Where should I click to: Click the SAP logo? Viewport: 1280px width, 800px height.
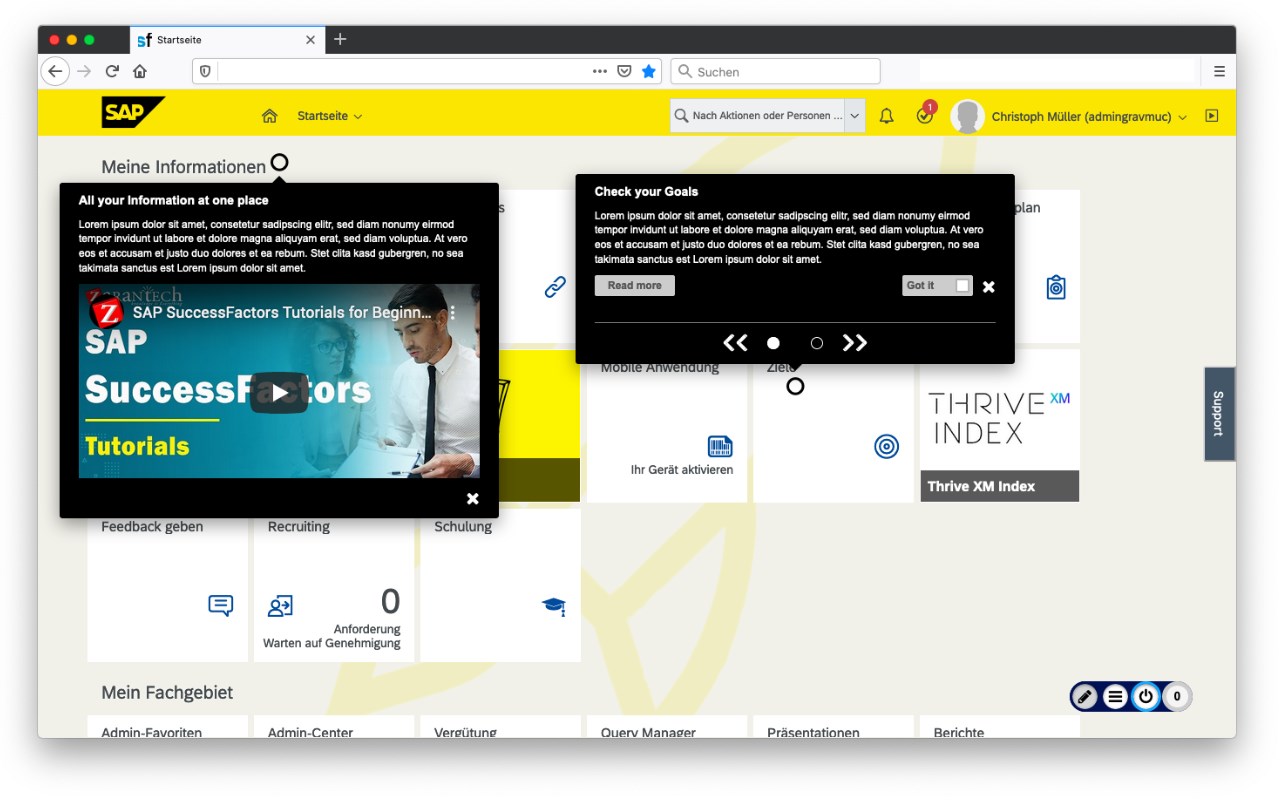[133, 112]
